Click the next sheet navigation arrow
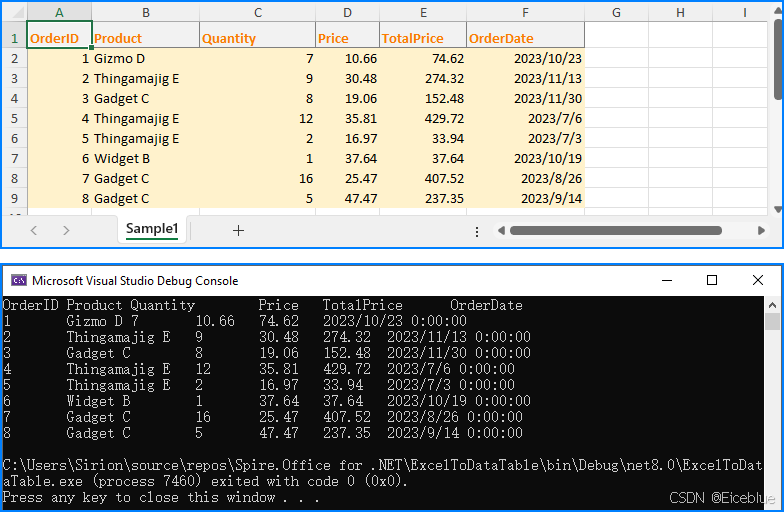This screenshot has width=784, height=512. [x=66, y=230]
